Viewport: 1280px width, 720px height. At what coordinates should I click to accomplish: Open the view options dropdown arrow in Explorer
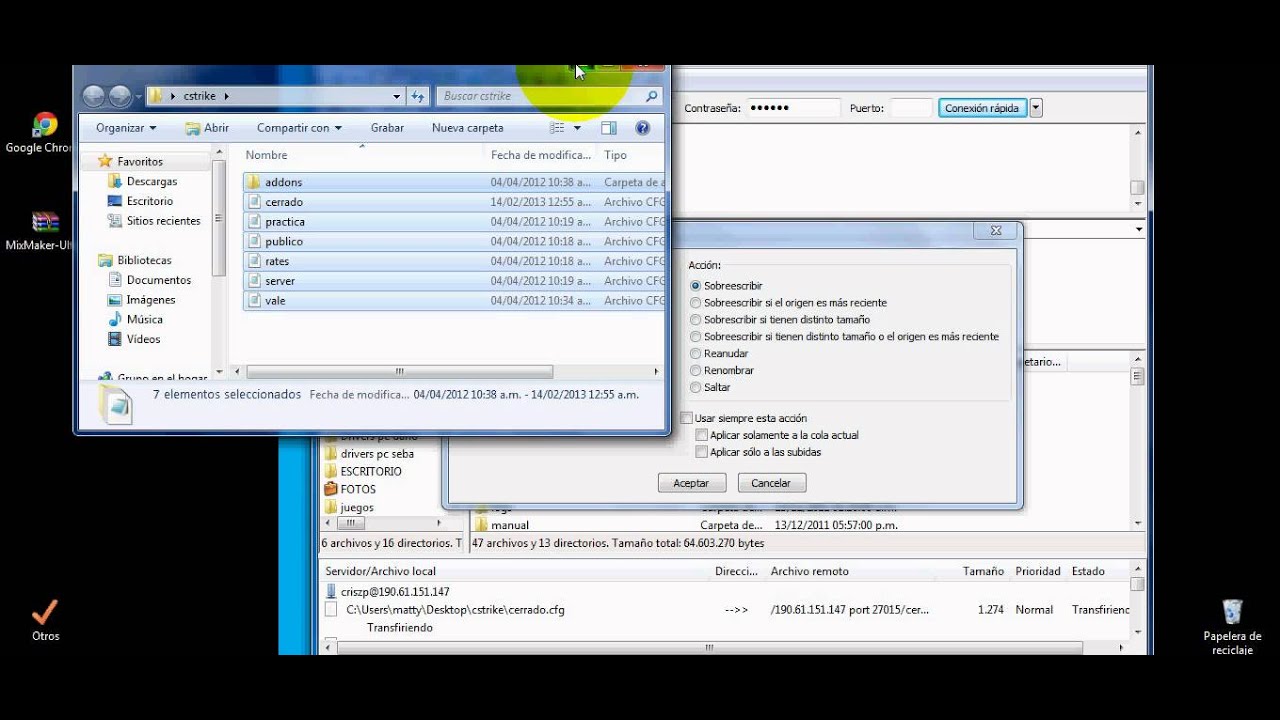click(577, 128)
